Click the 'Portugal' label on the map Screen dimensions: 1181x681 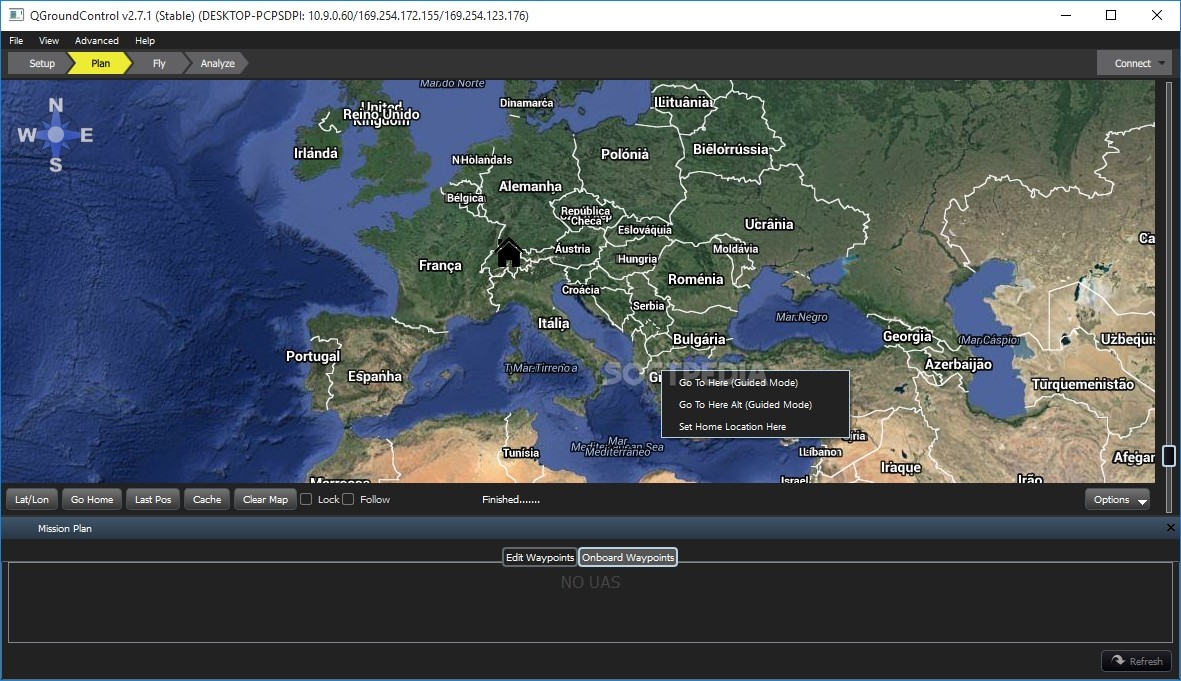click(313, 356)
